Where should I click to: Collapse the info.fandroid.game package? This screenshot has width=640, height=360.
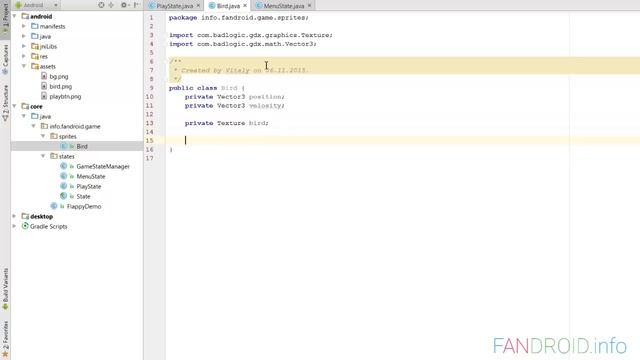[x=34, y=126]
